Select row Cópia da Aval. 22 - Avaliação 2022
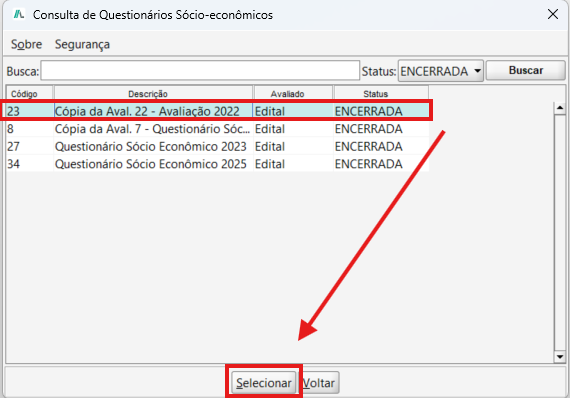This screenshot has width=570, height=398. (217, 111)
